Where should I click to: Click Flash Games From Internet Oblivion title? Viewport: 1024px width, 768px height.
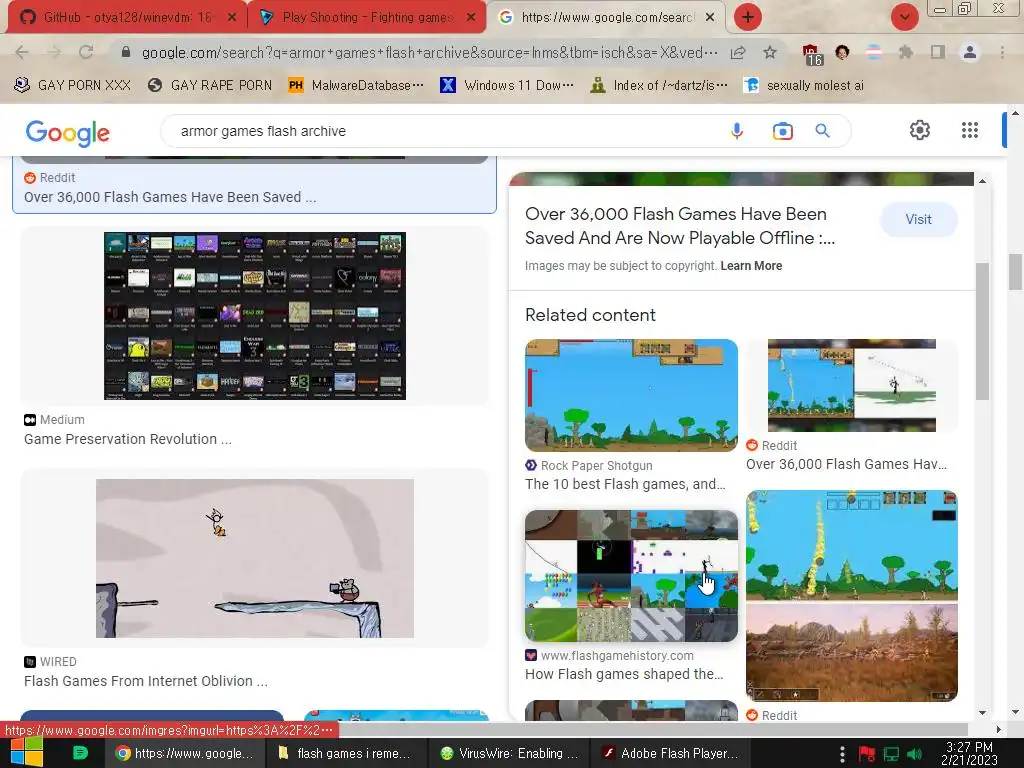point(146,681)
